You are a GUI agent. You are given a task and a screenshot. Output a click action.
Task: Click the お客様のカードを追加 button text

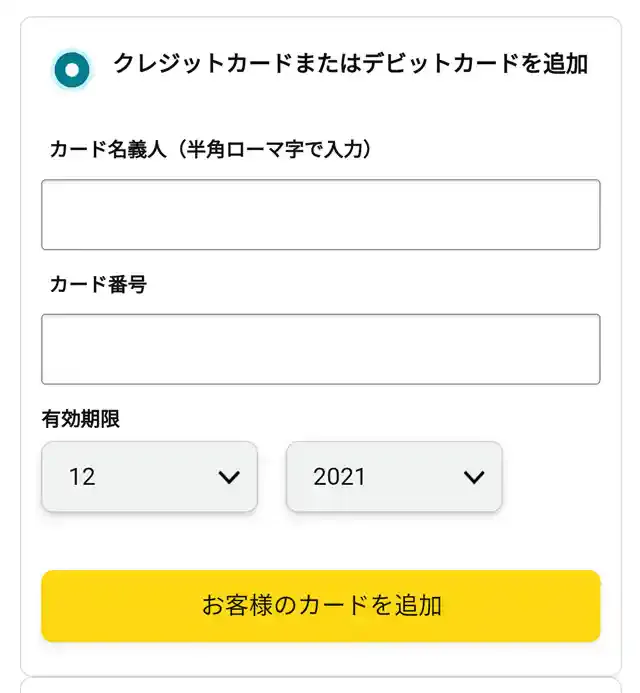pos(321,606)
